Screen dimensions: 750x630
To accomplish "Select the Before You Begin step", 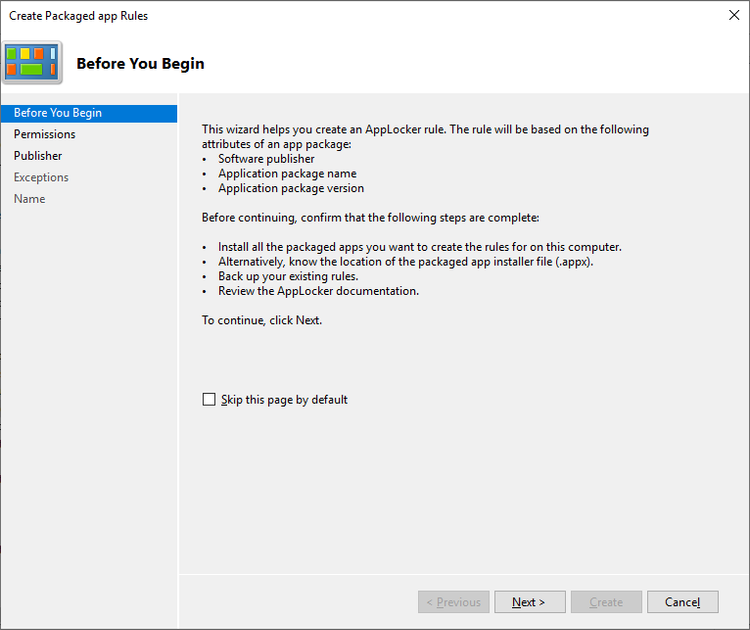I will (58, 113).
